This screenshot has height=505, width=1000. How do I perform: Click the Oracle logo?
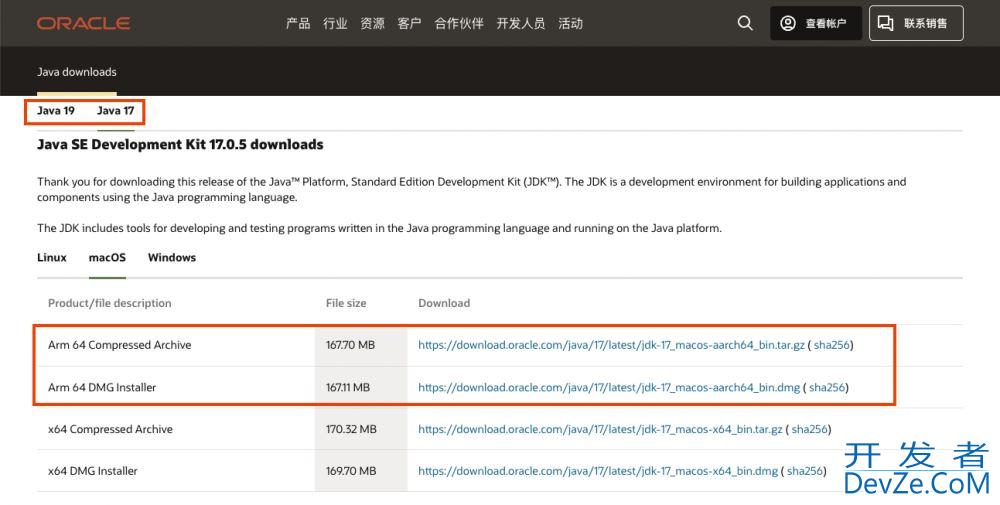click(x=84, y=24)
